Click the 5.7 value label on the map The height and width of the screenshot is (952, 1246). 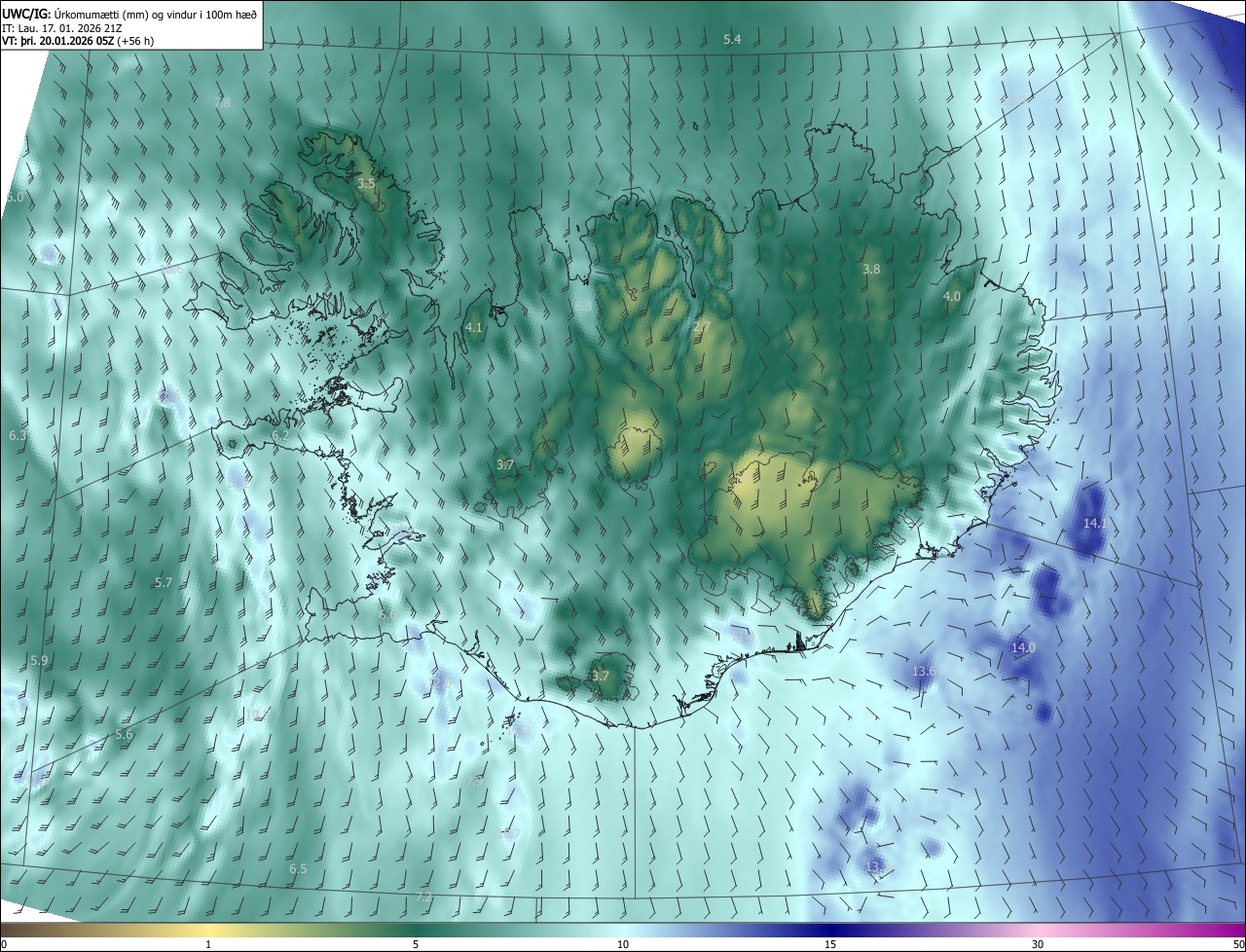[x=163, y=582]
